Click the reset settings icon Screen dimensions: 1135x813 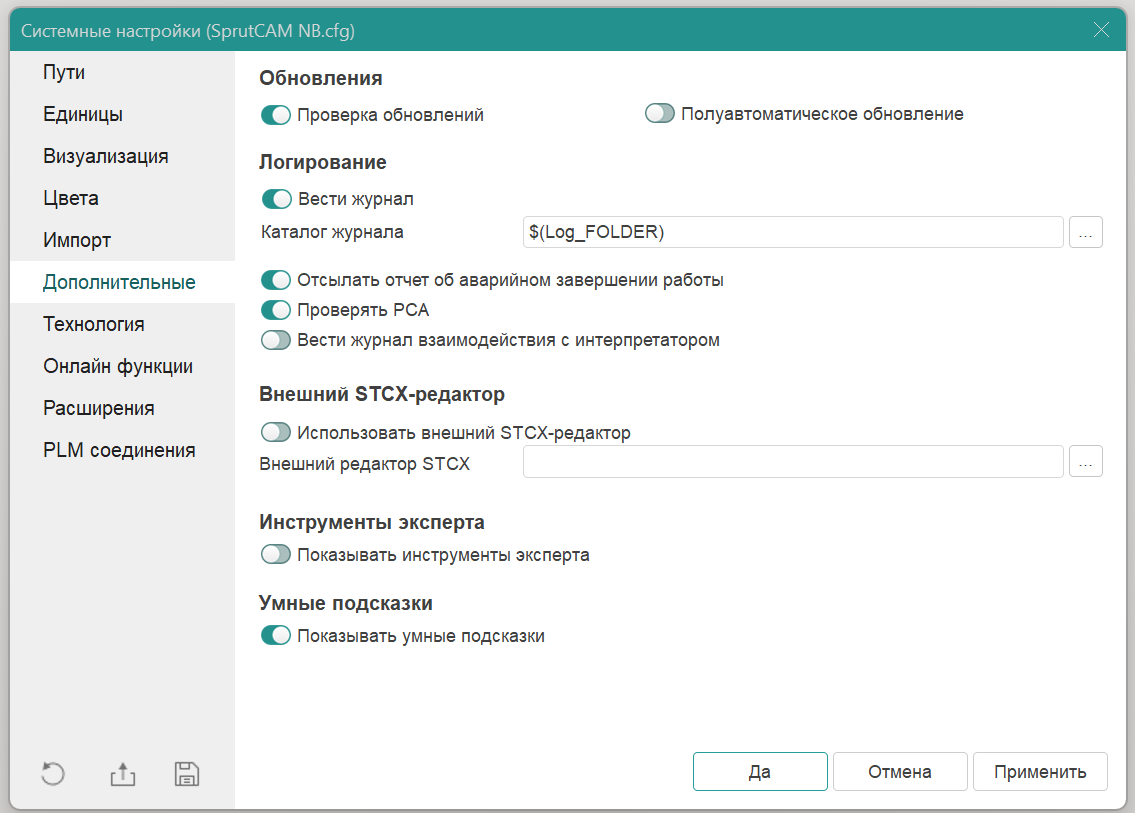53,774
